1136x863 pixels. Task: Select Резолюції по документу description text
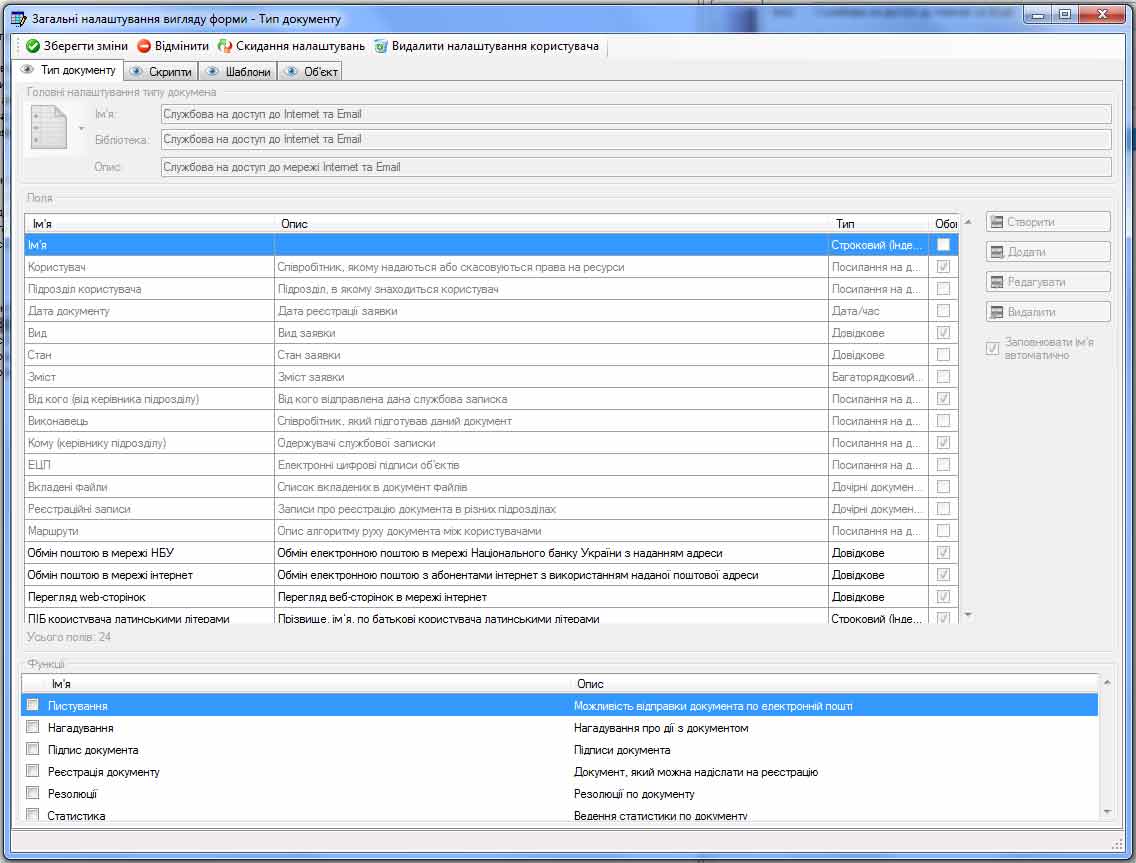point(634,794)
